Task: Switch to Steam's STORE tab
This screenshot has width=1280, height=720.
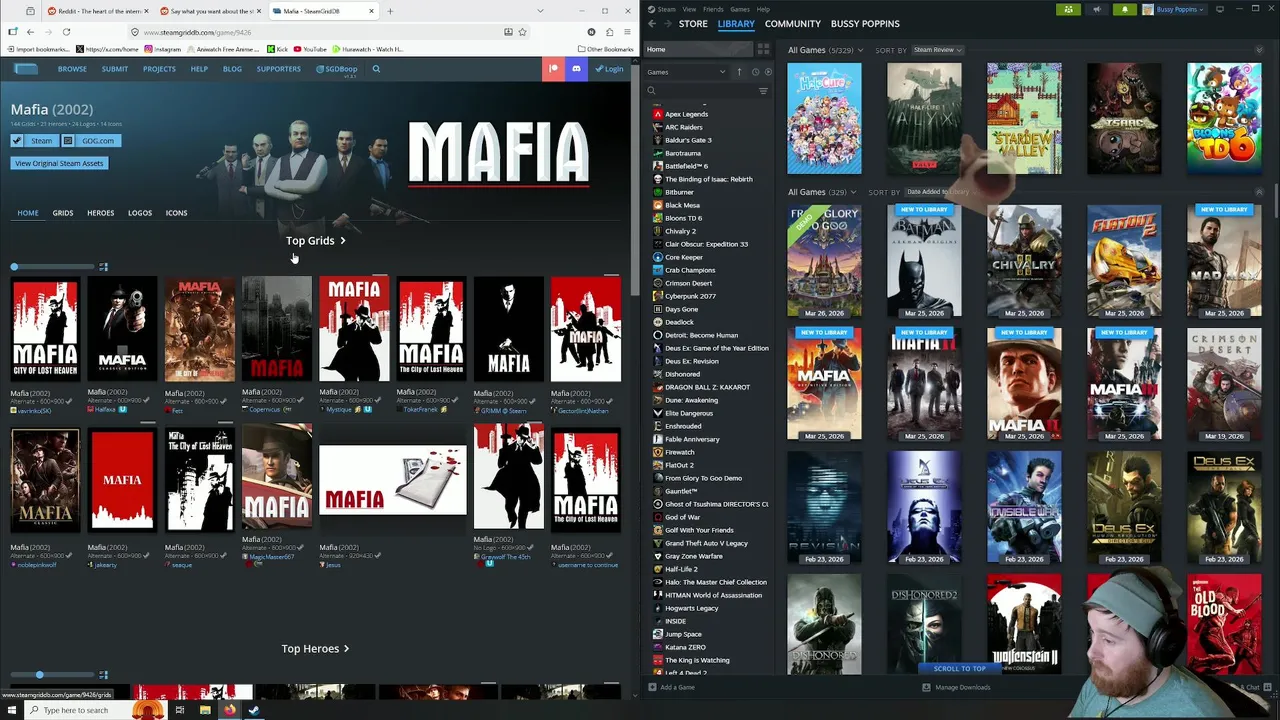Action: (693, 24)
